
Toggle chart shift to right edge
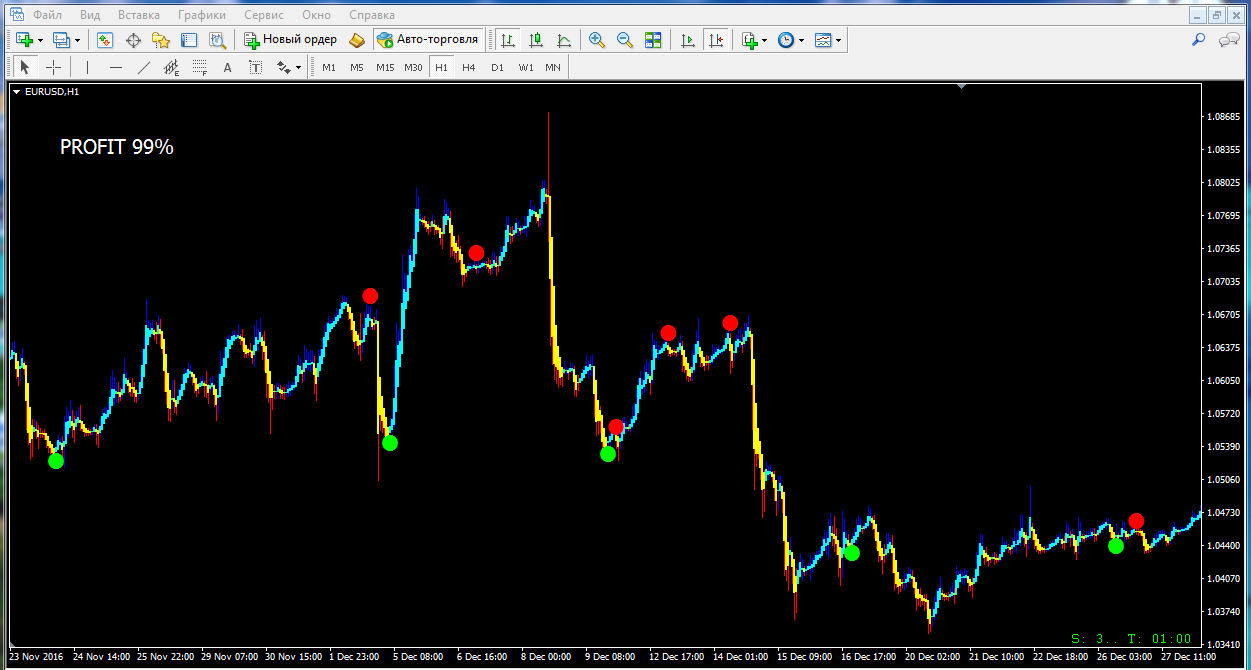[715, 40]
